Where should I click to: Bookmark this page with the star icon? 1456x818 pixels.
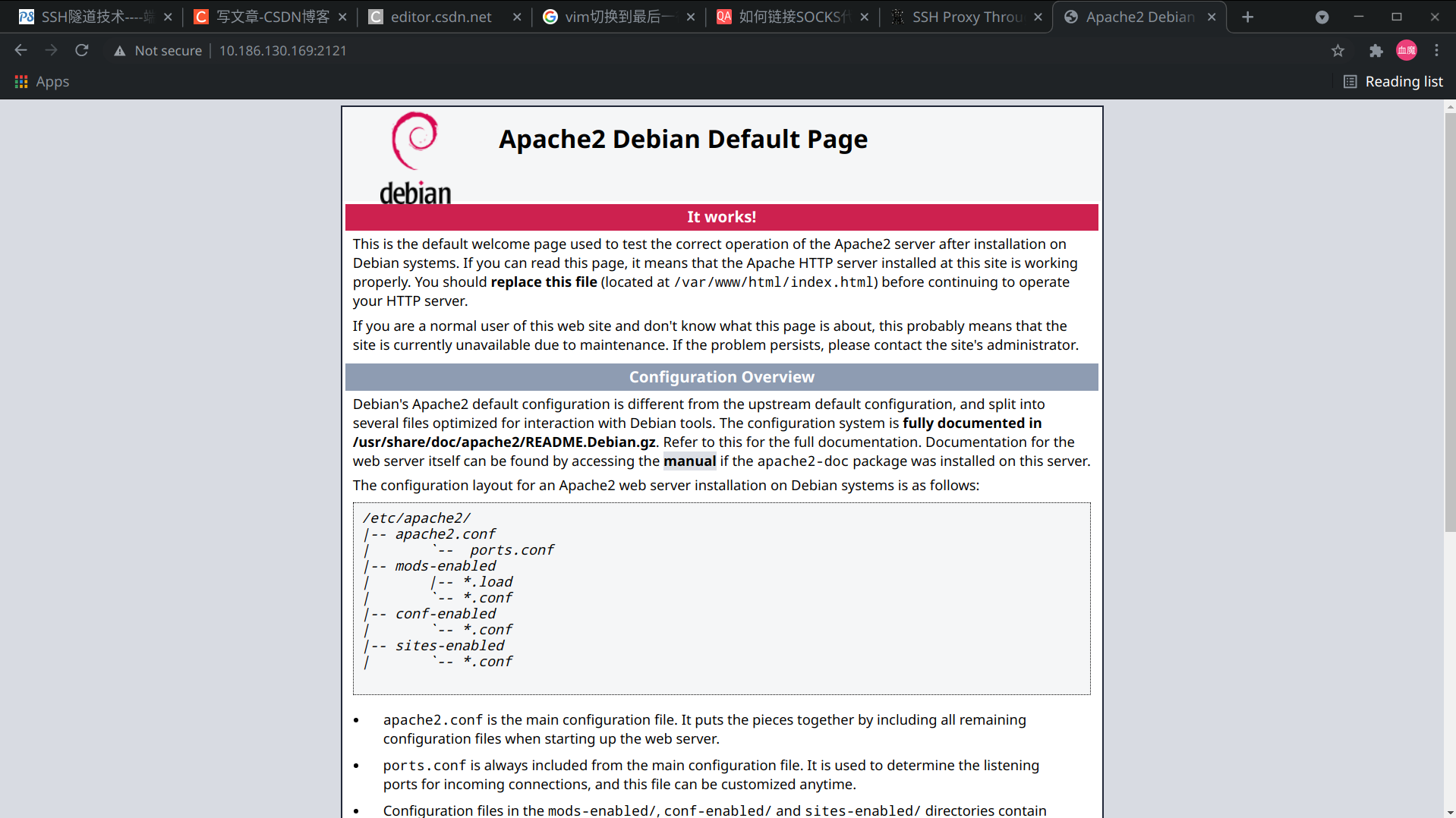point(1338,50)
